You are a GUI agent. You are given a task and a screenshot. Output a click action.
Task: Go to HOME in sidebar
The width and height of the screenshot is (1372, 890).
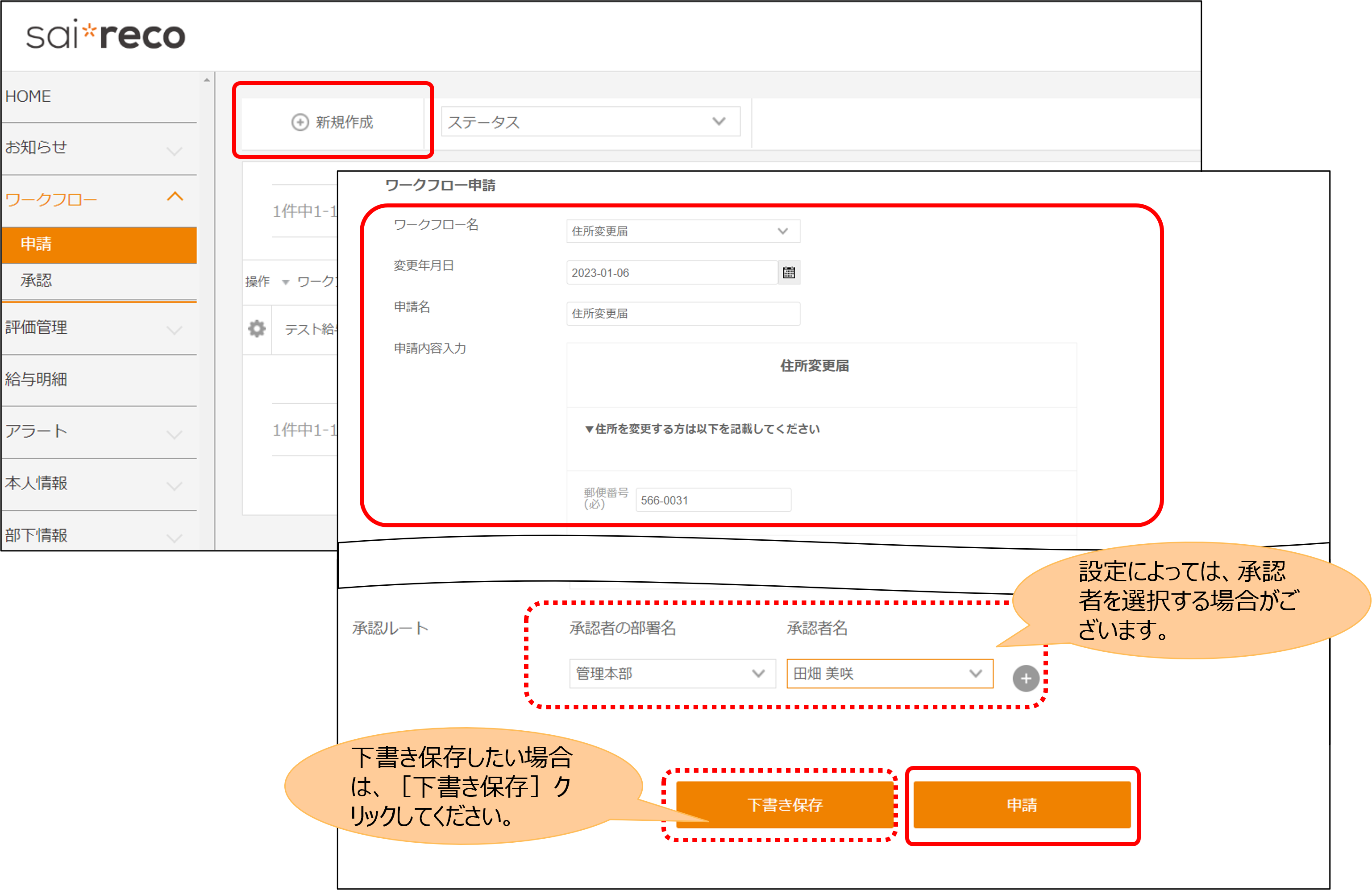(28, 96)
